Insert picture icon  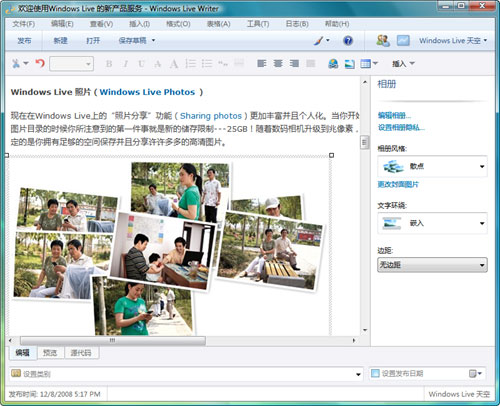point(349,63)
